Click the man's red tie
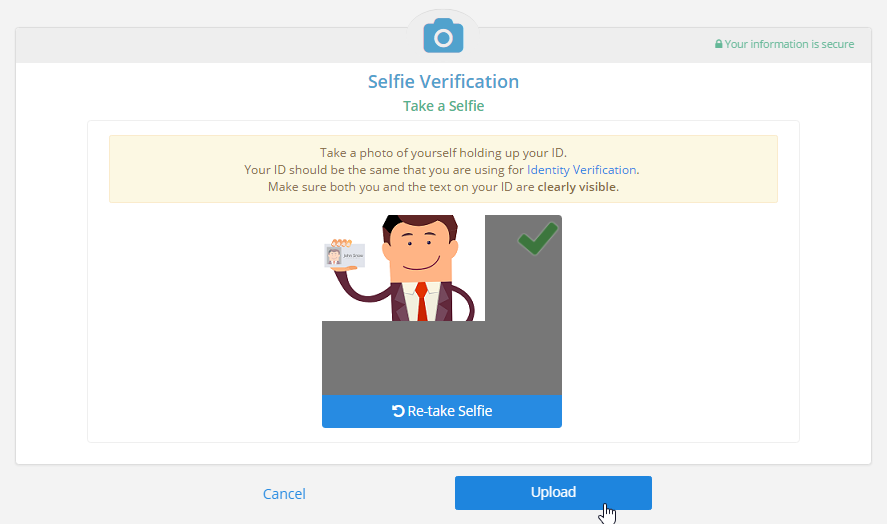Image resolution: width=887 pixels, height=524 pixels. coord(421,301)
